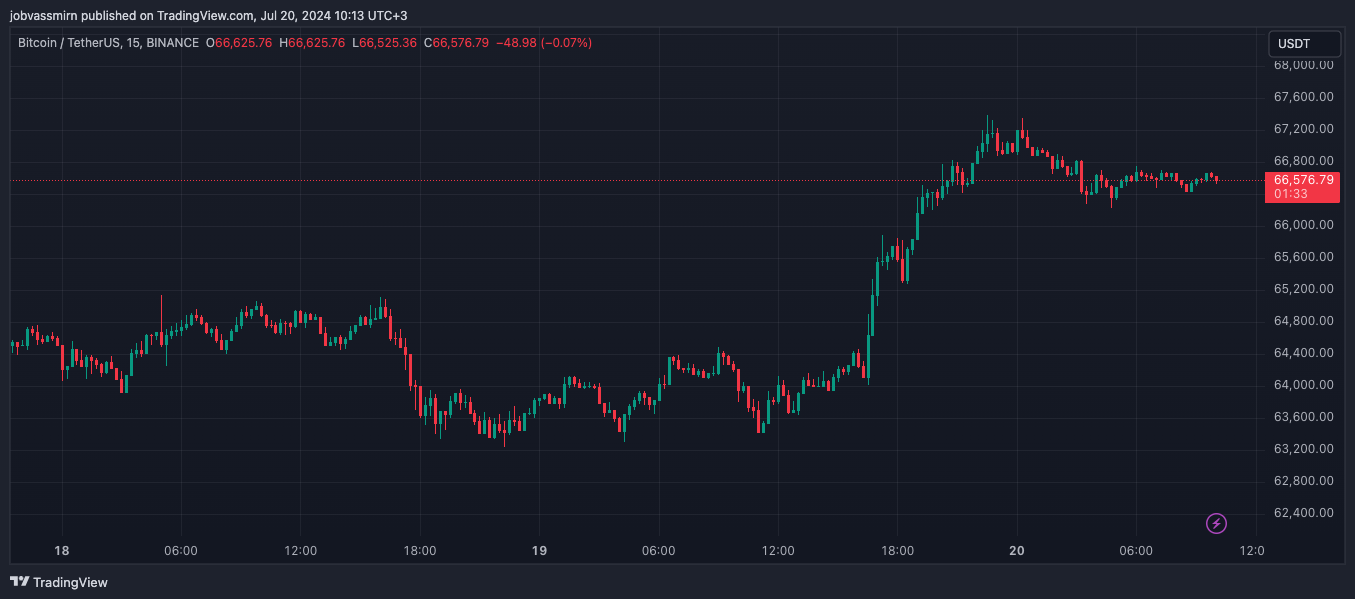The width and height of the screenshot is (1355, 599).
Task: Click the Low value 66,525.36 in the legend
Action: [x=388, y=43]
